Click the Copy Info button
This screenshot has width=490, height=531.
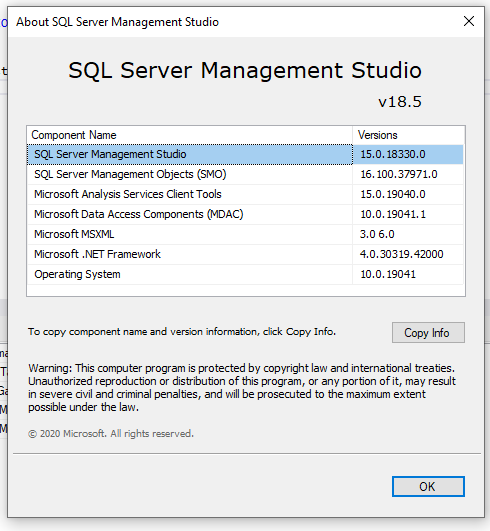coord(428,333)
